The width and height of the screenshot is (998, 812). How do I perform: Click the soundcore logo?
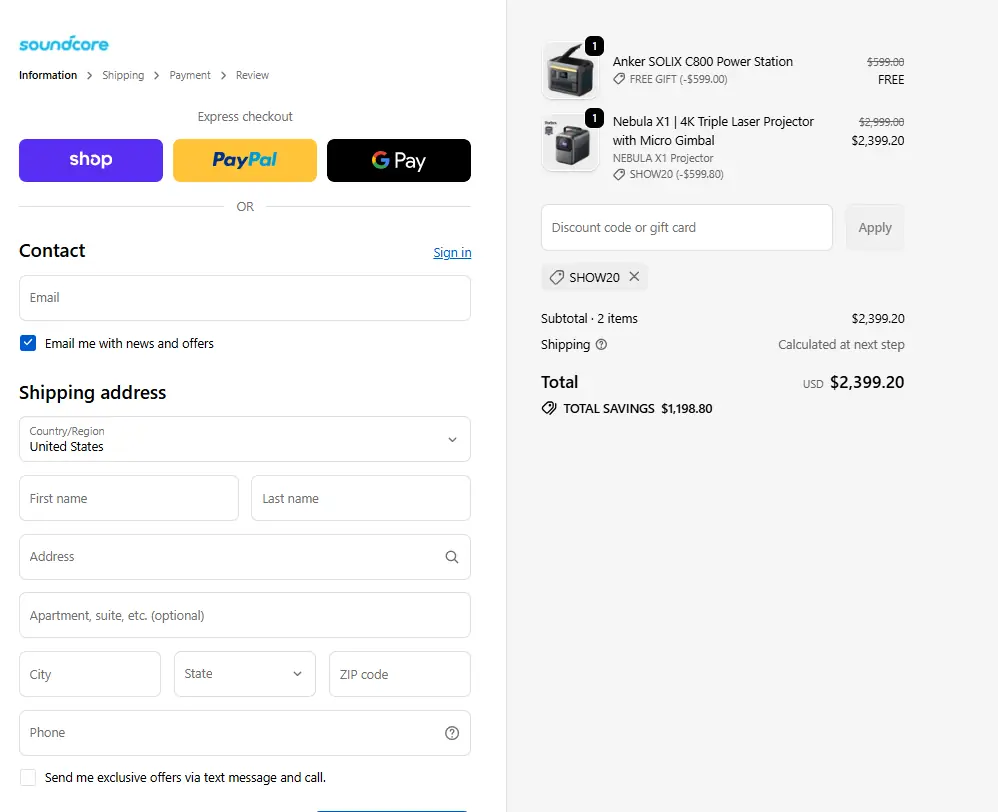pos(64,44)
